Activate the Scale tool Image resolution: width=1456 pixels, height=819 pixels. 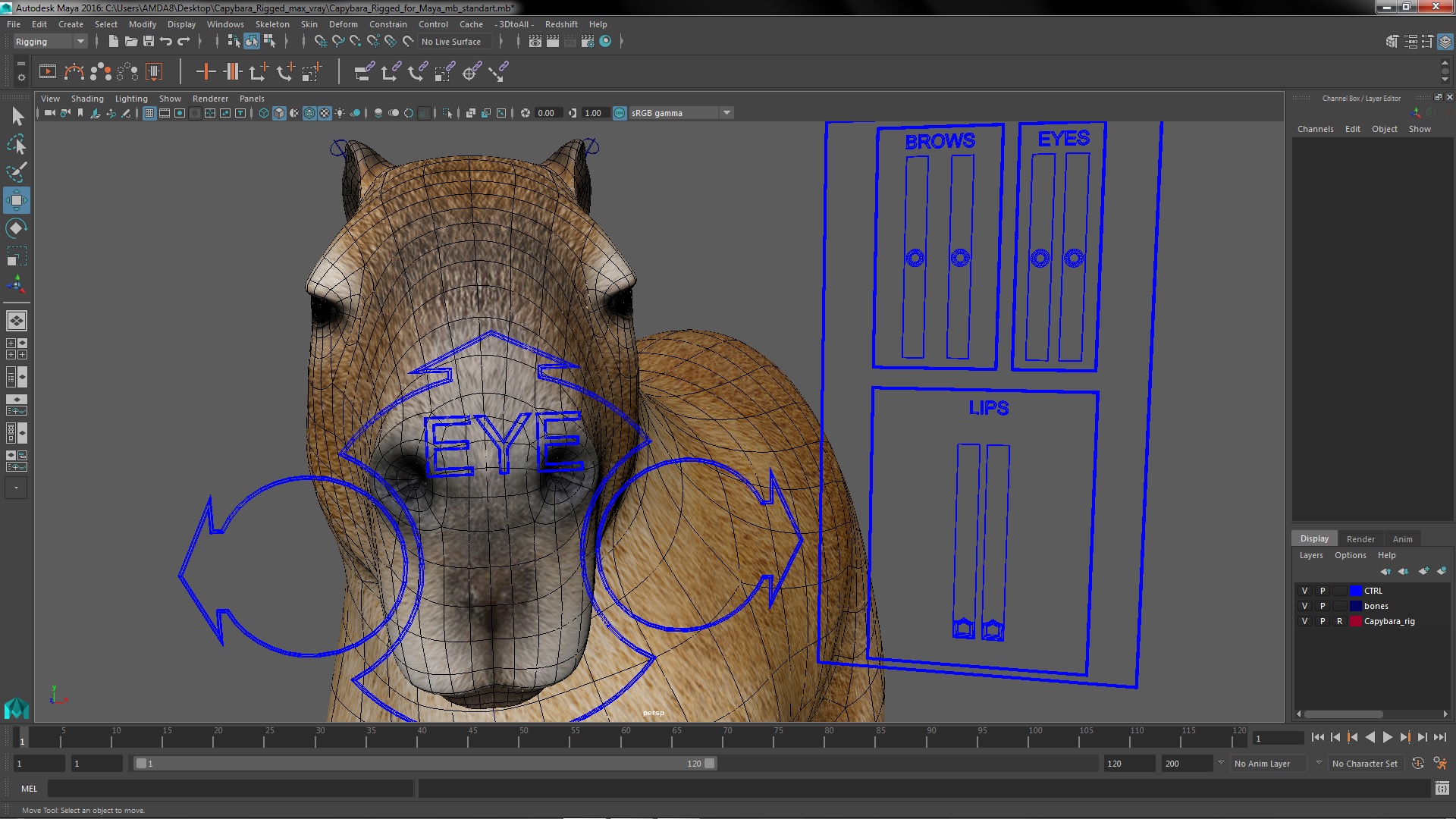17,256
